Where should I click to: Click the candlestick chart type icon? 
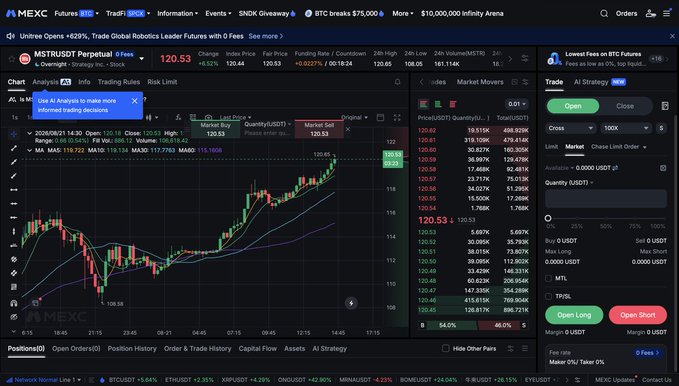(x=149, y=117)
